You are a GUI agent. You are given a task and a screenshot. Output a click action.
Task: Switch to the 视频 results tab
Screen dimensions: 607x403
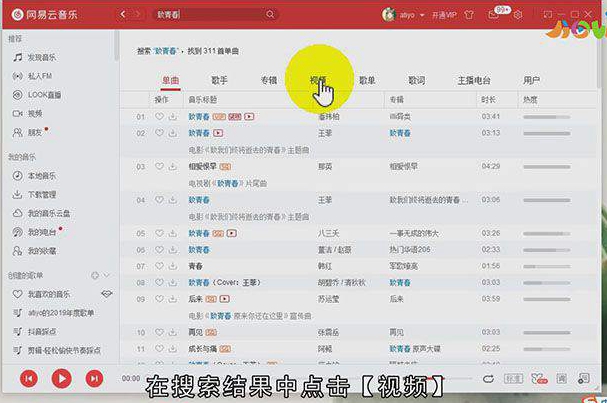point(318,81)
